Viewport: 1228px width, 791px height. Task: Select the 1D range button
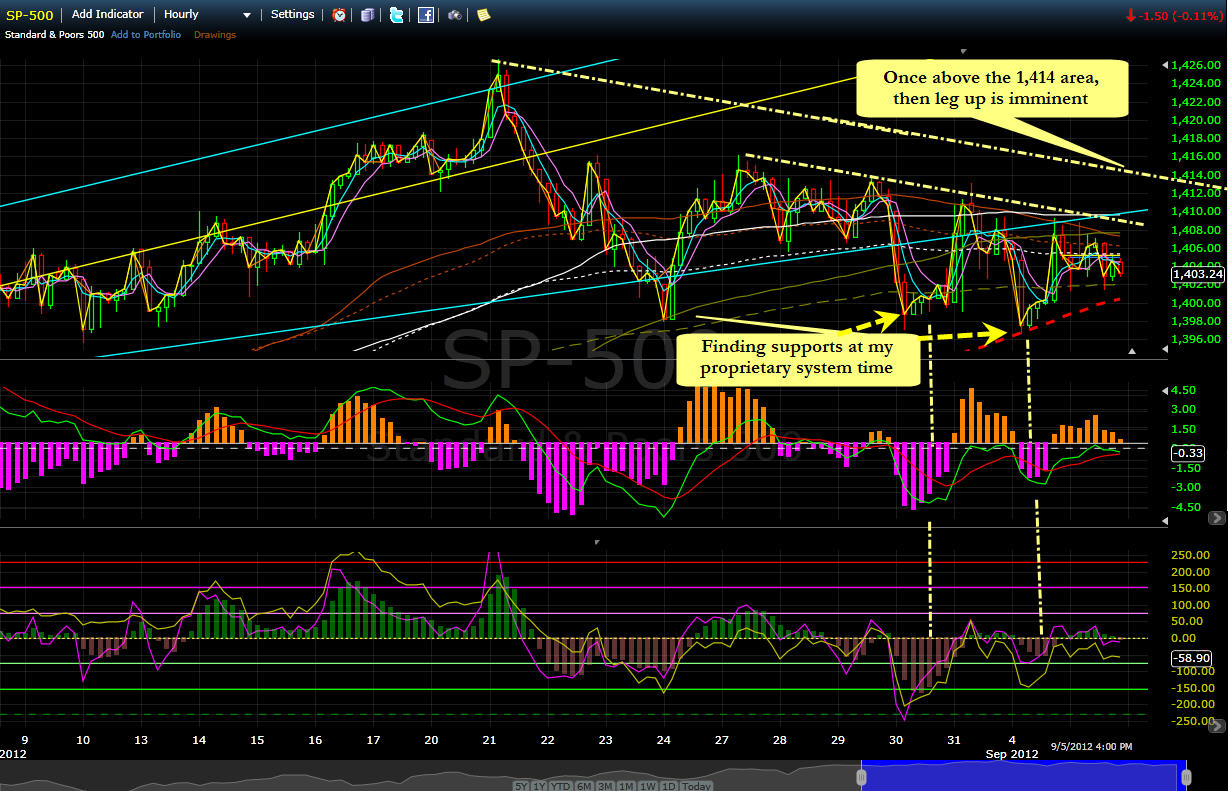coord(669,786)
